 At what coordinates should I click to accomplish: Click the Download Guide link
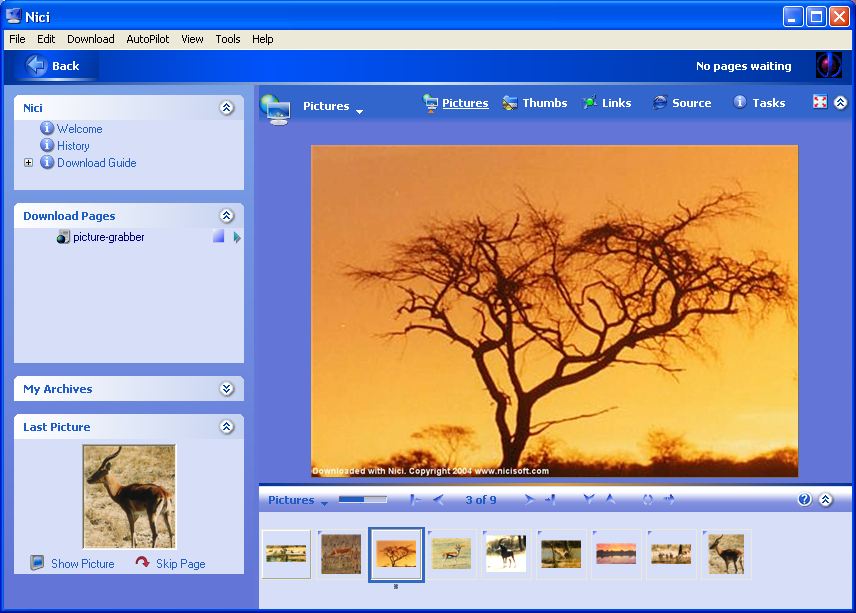(97, 163)
